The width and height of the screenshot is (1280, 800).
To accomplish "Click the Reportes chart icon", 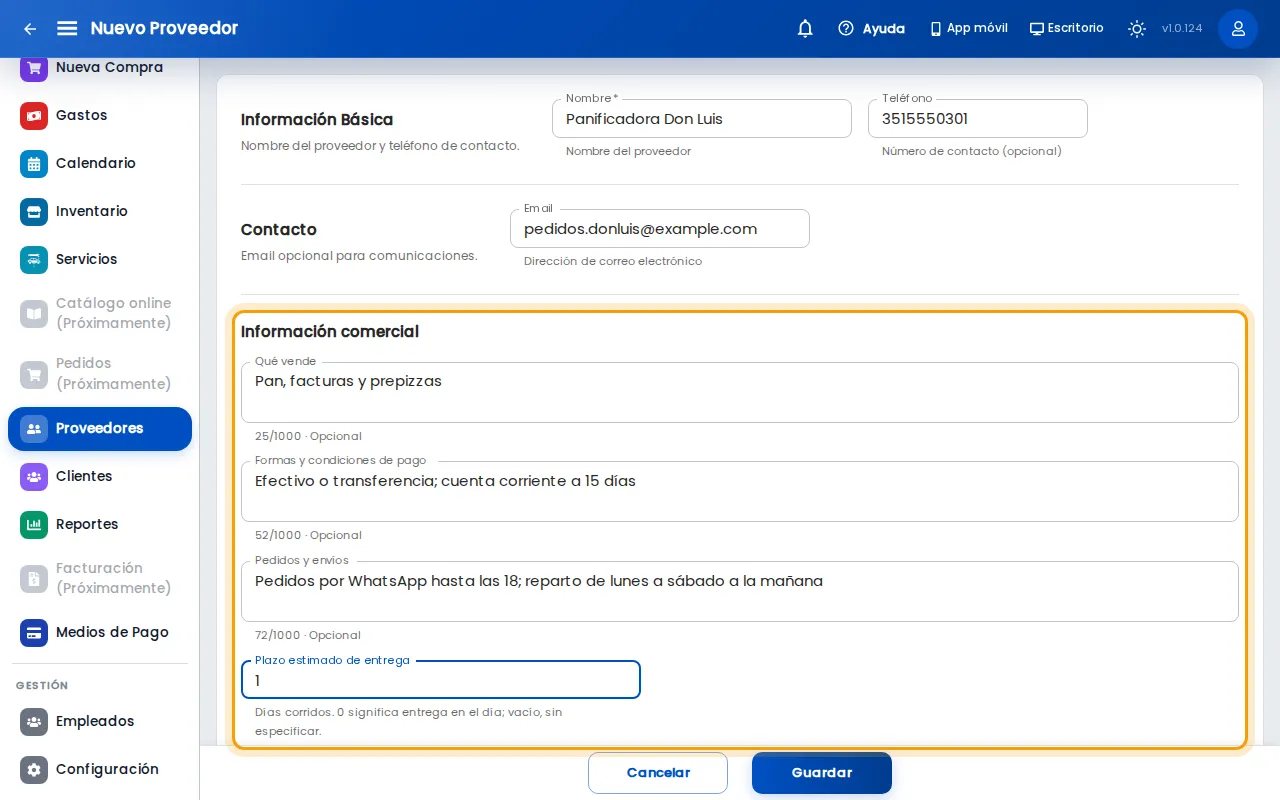I will (34, 525).
